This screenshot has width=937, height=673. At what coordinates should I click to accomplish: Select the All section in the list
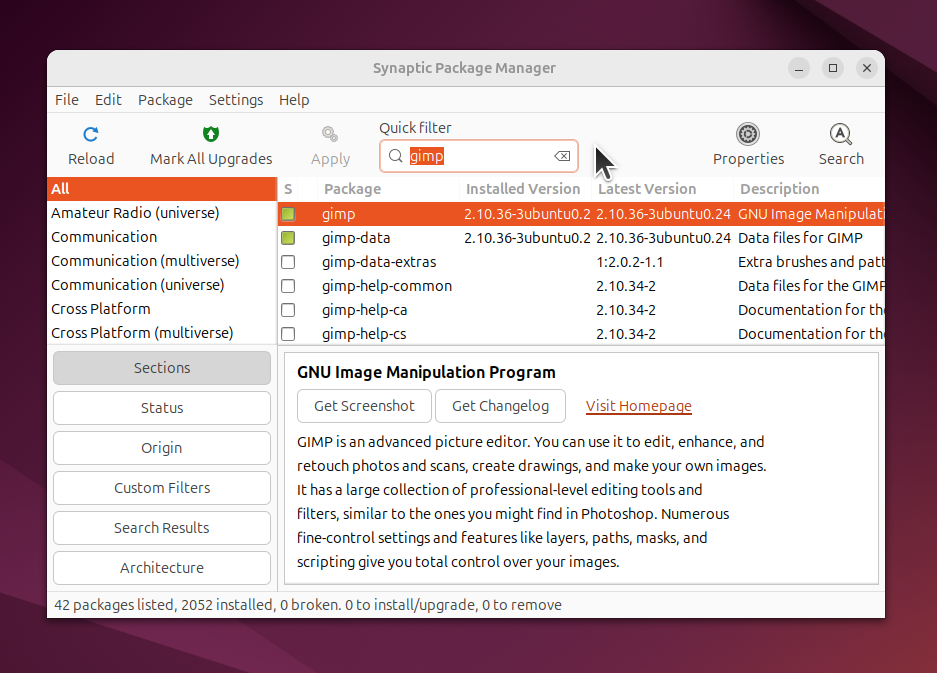tap(162, 189)
